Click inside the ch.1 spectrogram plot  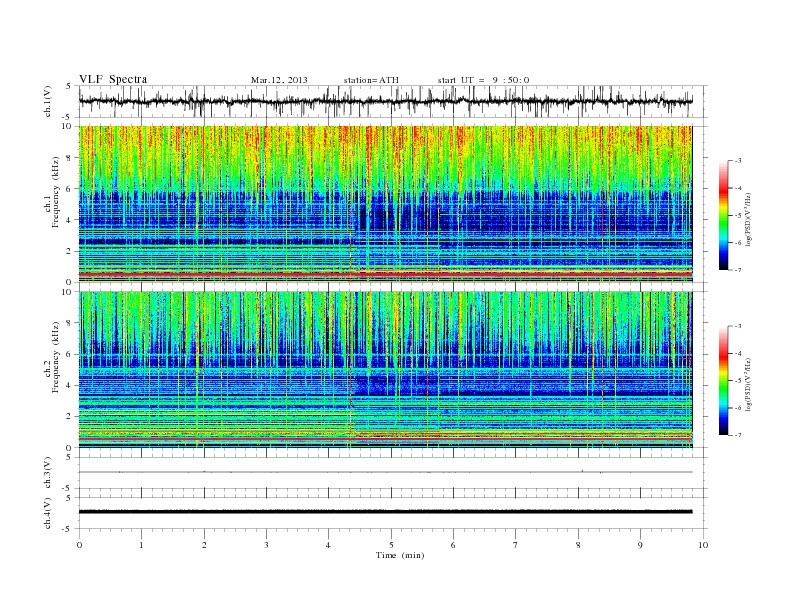(x=385, y=204)
